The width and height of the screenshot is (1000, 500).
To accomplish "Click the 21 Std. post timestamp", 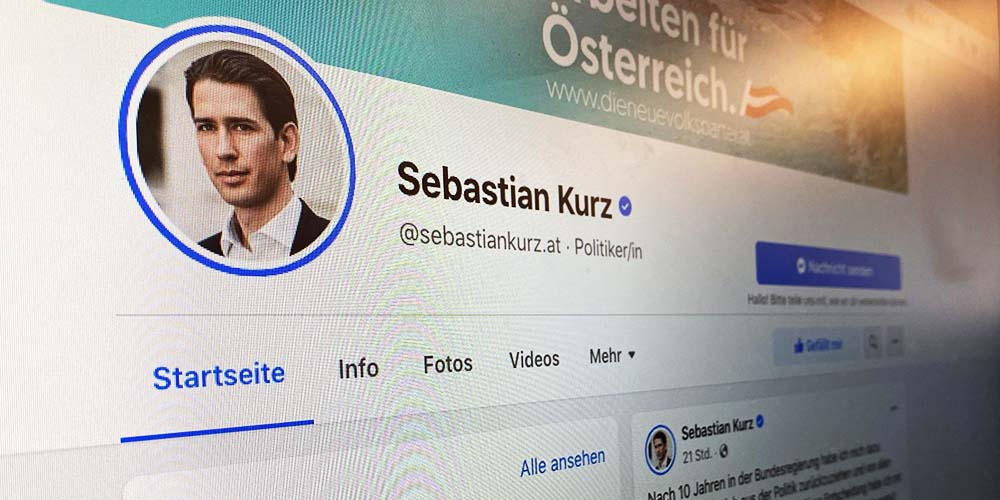I will click(697, 455).
